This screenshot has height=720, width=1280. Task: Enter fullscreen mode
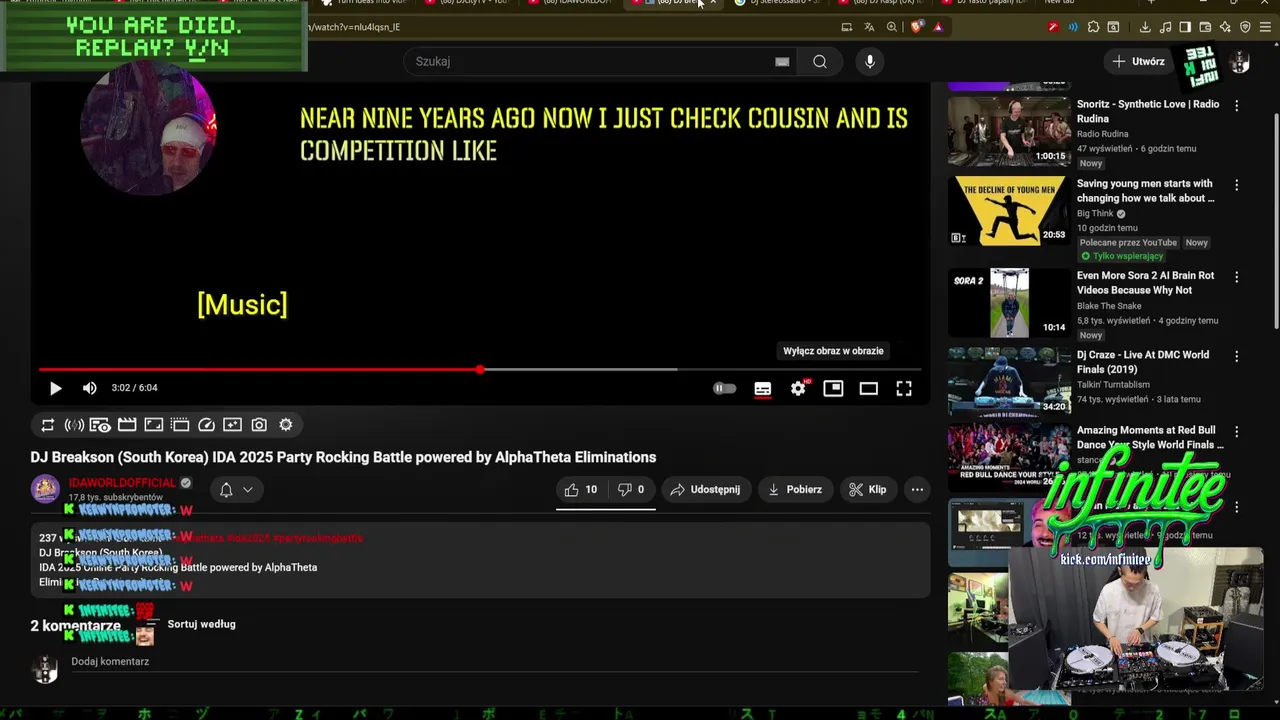[904, 388]
